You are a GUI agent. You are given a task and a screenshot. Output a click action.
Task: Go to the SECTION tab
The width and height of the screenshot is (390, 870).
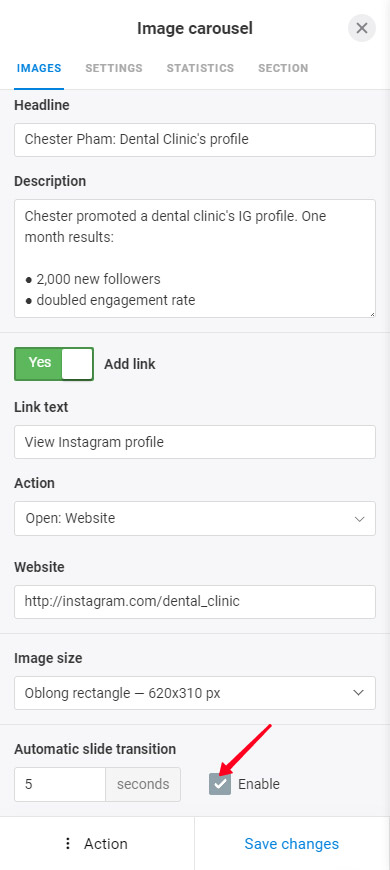[283, 68]
